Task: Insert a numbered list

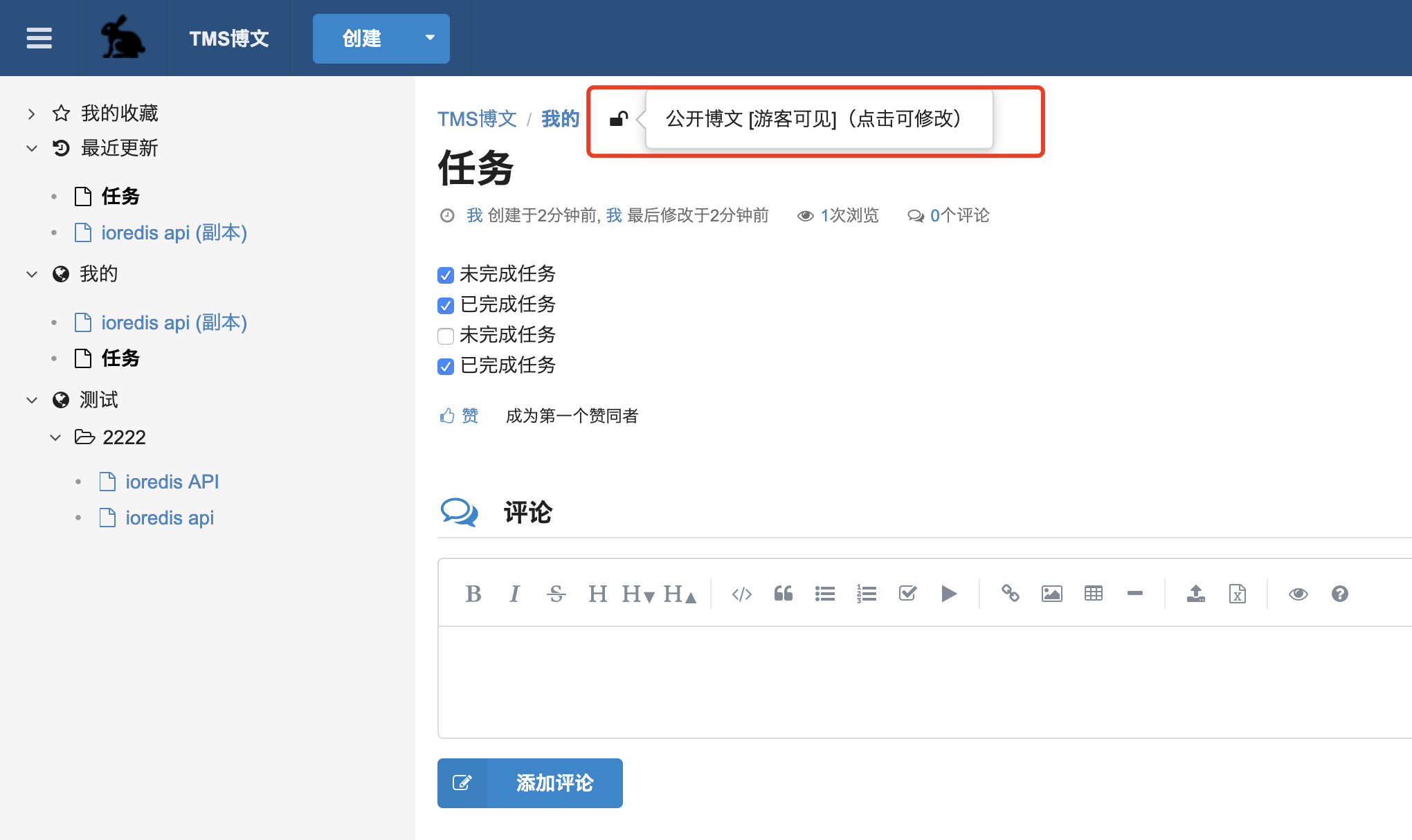Action: pos(867,594)
